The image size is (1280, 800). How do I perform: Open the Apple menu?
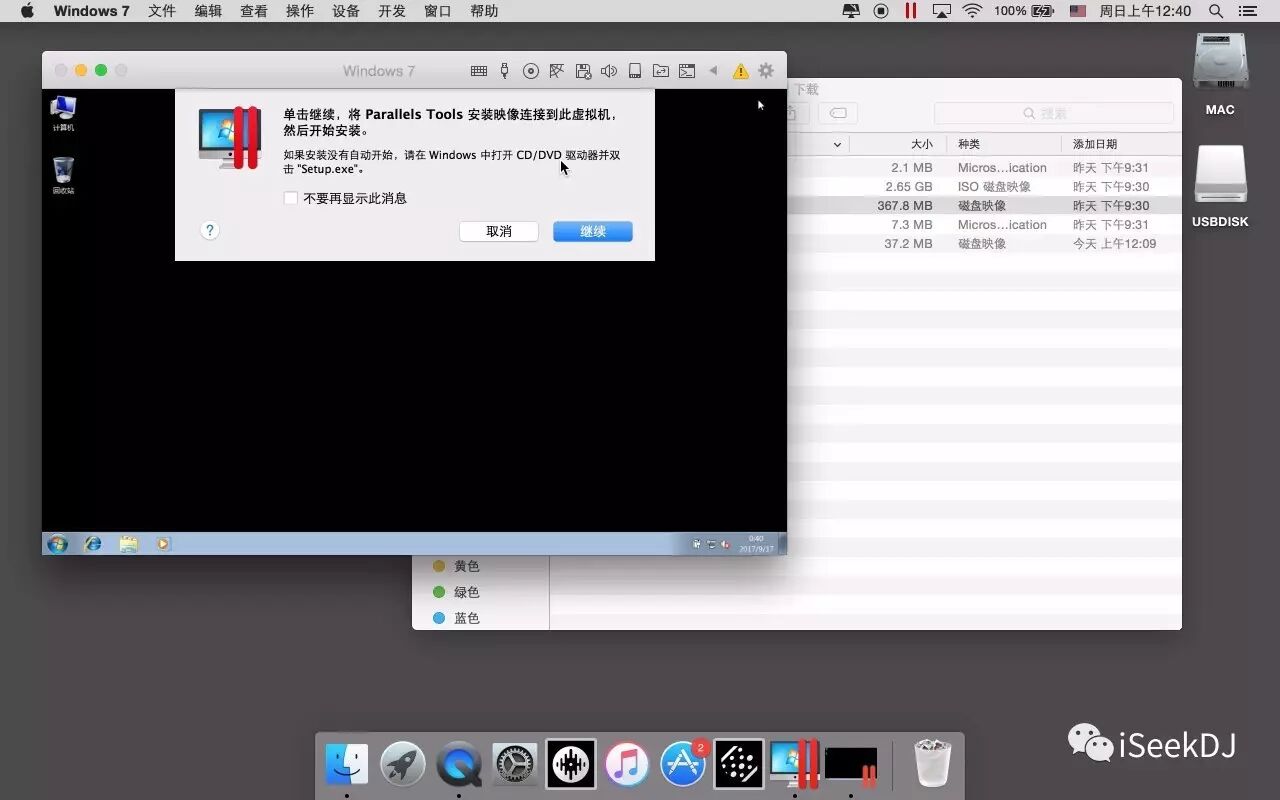point(27,11)
